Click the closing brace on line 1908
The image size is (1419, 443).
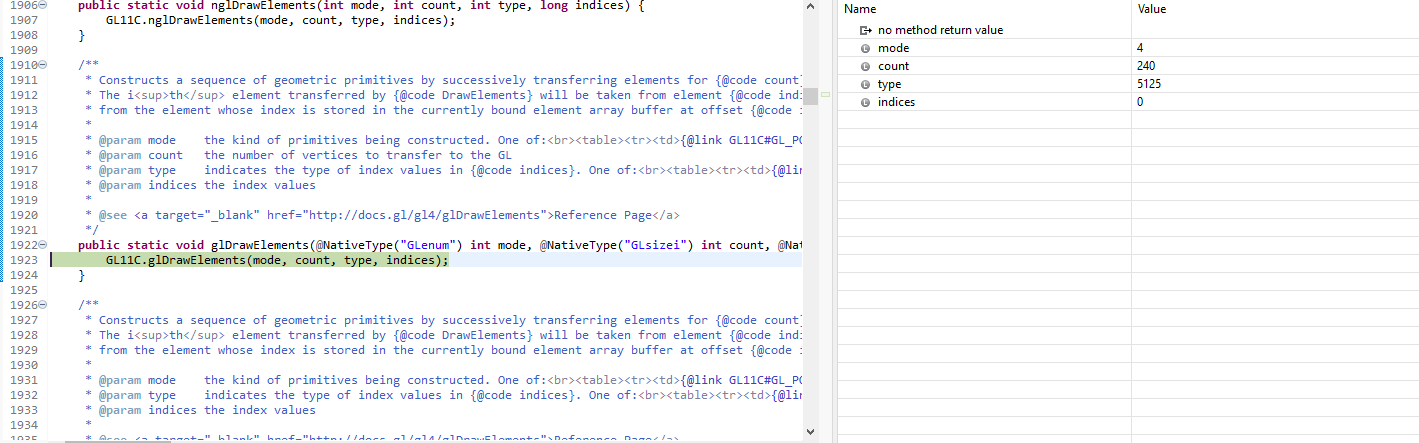click(x=82, y=35)
